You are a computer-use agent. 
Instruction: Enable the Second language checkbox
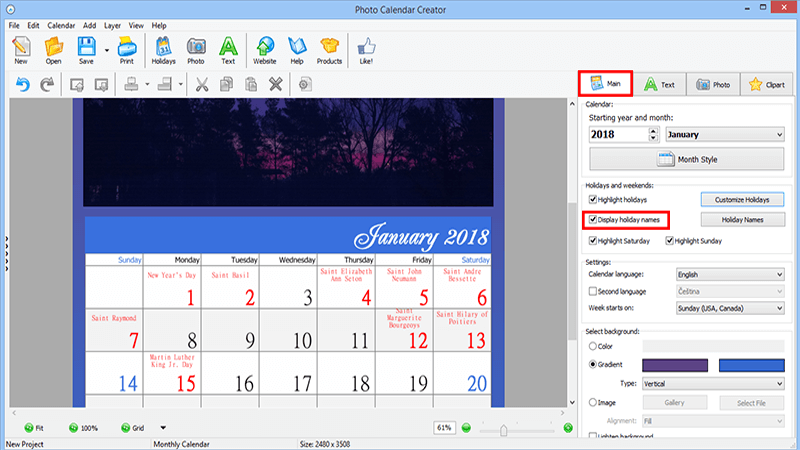(593, 290)
